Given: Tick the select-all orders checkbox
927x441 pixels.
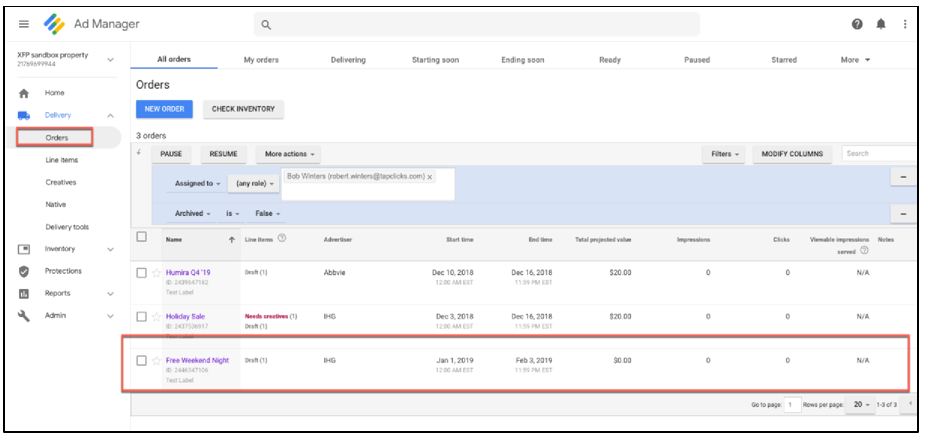Looking at the screenshot, I should tap(141, 236).
